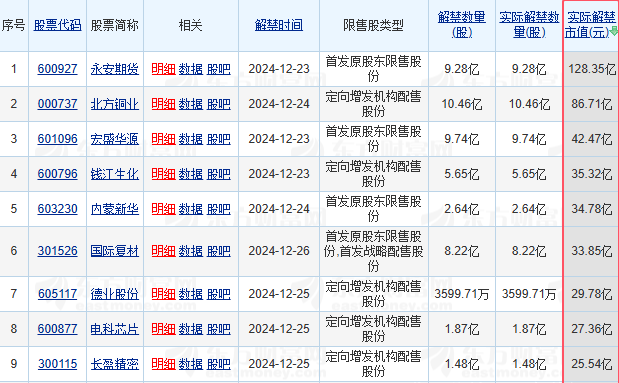
Task: Open 股吧 for 内蒙新华 row
Action: [219, 209]
